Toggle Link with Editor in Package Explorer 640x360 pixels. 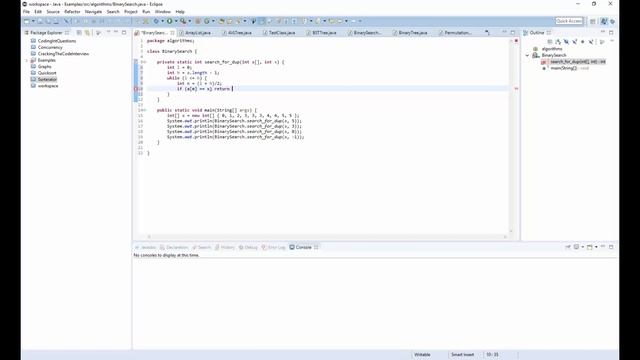[x=87, y=32]
